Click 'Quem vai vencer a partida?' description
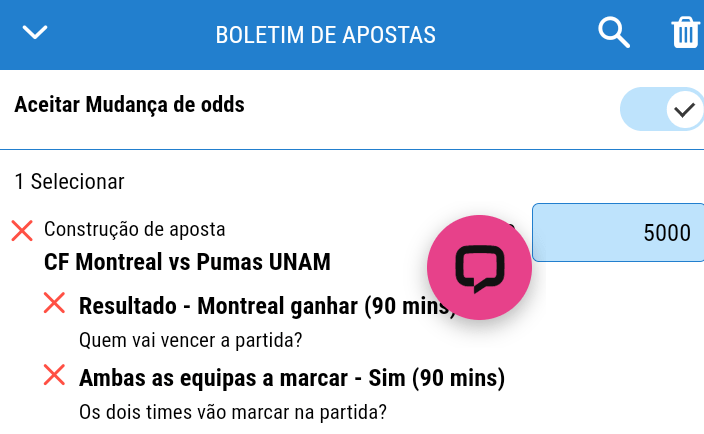Image resolution: width=704 pixels, height=434 pixels. tap(191, 340)
